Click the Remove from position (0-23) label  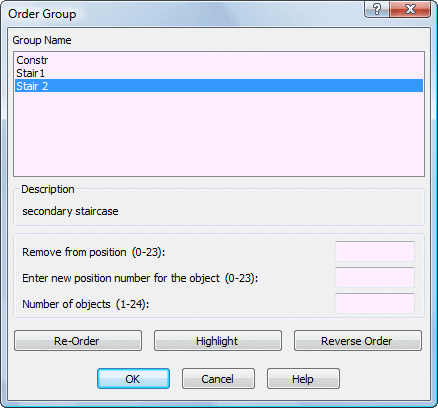[x=94, y=252]
